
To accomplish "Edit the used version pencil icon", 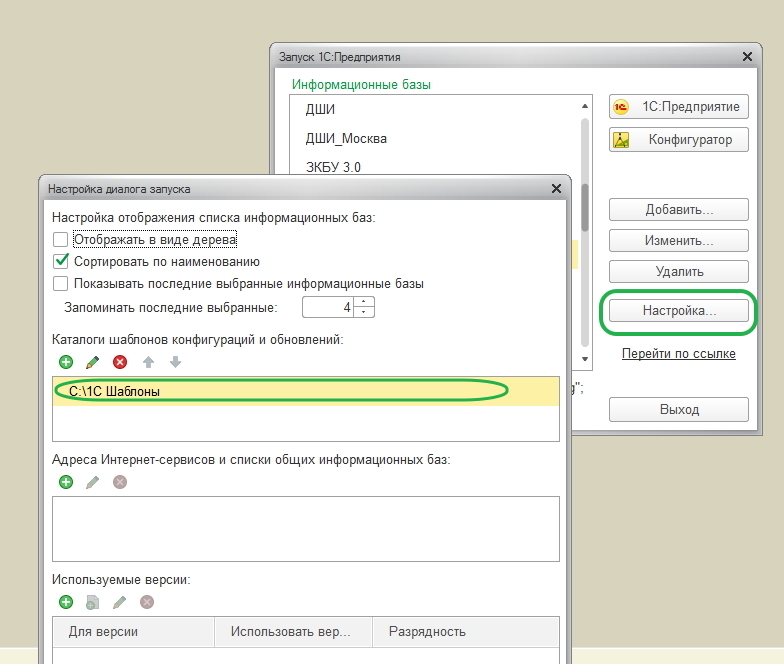I will point(120,602).
